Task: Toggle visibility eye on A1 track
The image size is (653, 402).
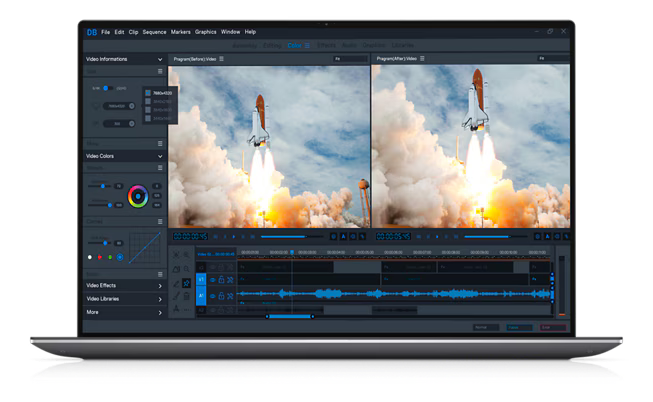Action: click(x=212, y=296)
